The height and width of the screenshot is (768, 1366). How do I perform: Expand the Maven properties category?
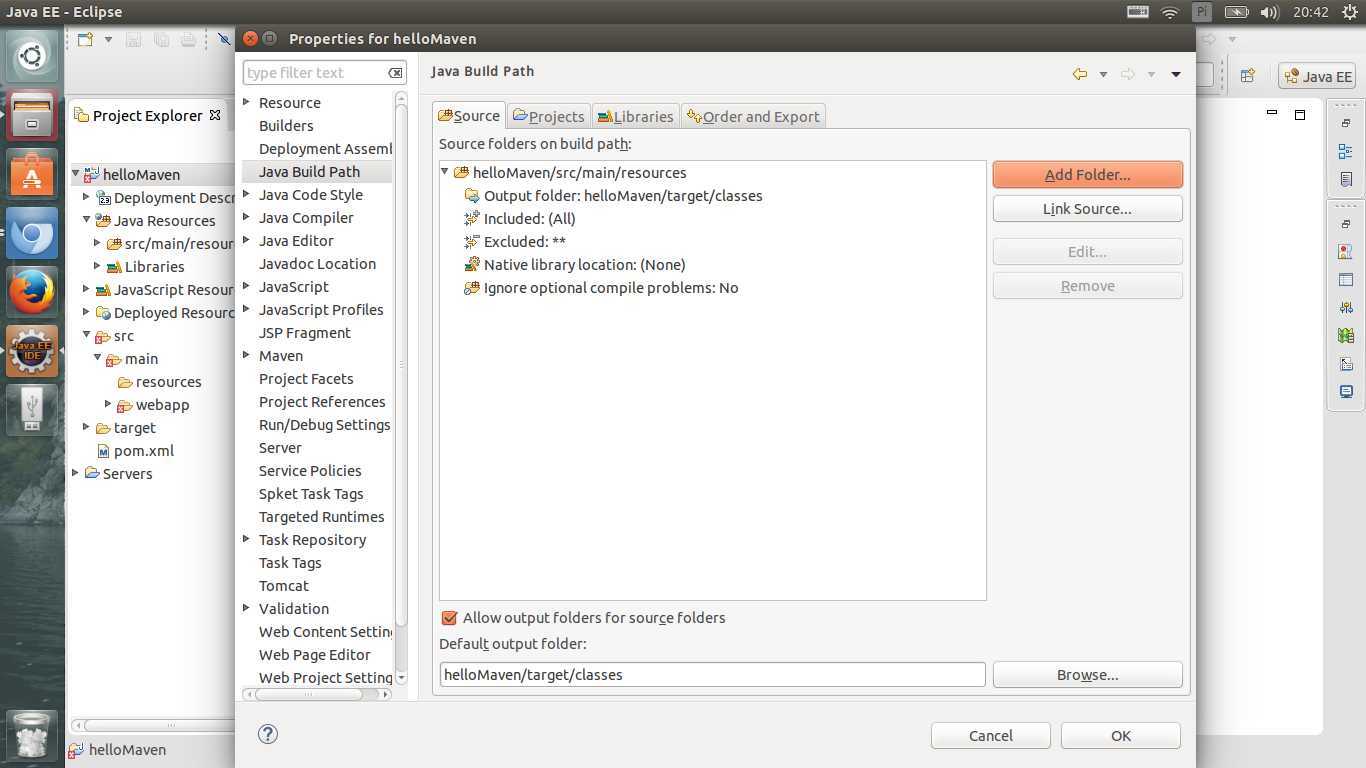pyautogui.click(x=247, y=355)
